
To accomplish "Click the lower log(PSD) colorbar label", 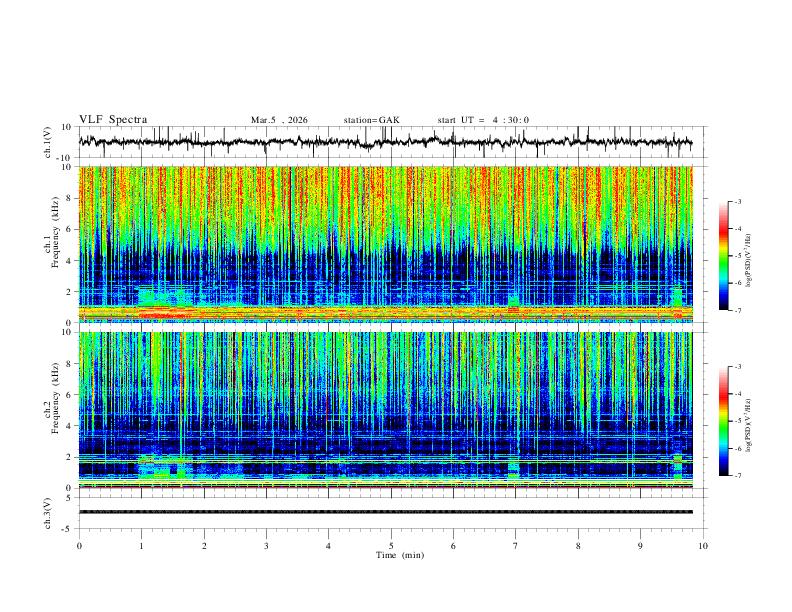I will click(x=748, y=425).
